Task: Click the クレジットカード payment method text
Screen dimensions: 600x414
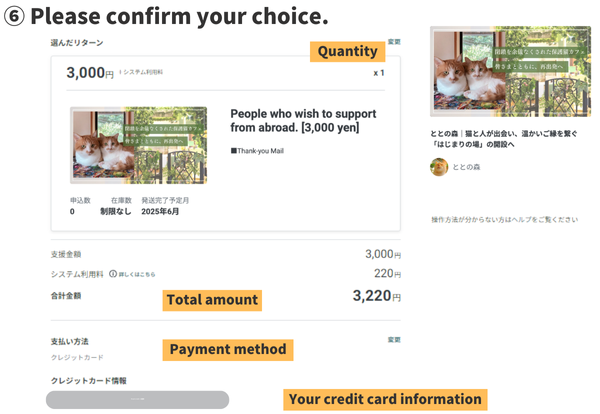Action: [77, 357]
